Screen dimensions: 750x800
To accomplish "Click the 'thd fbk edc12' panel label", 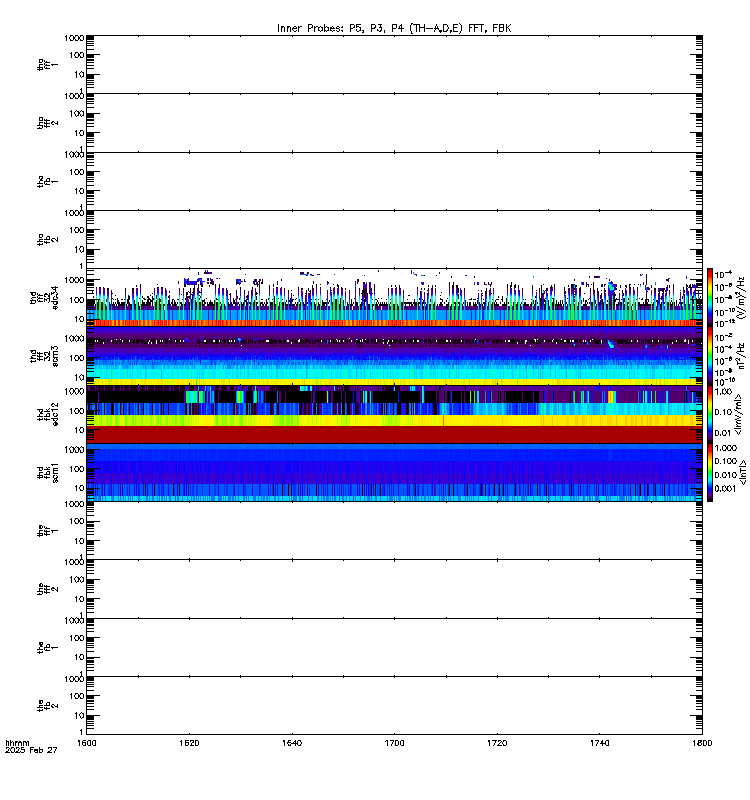I will pyautogui.click(x=47, y=414).
